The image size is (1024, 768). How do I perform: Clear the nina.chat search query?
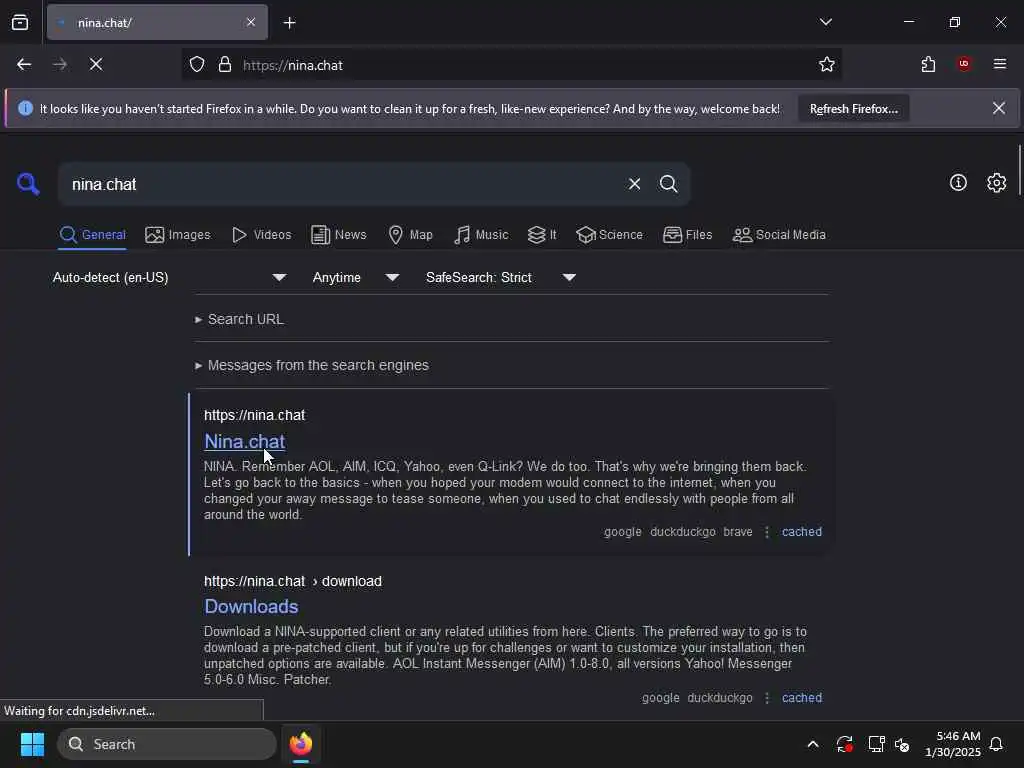click(x=635, y=184)
